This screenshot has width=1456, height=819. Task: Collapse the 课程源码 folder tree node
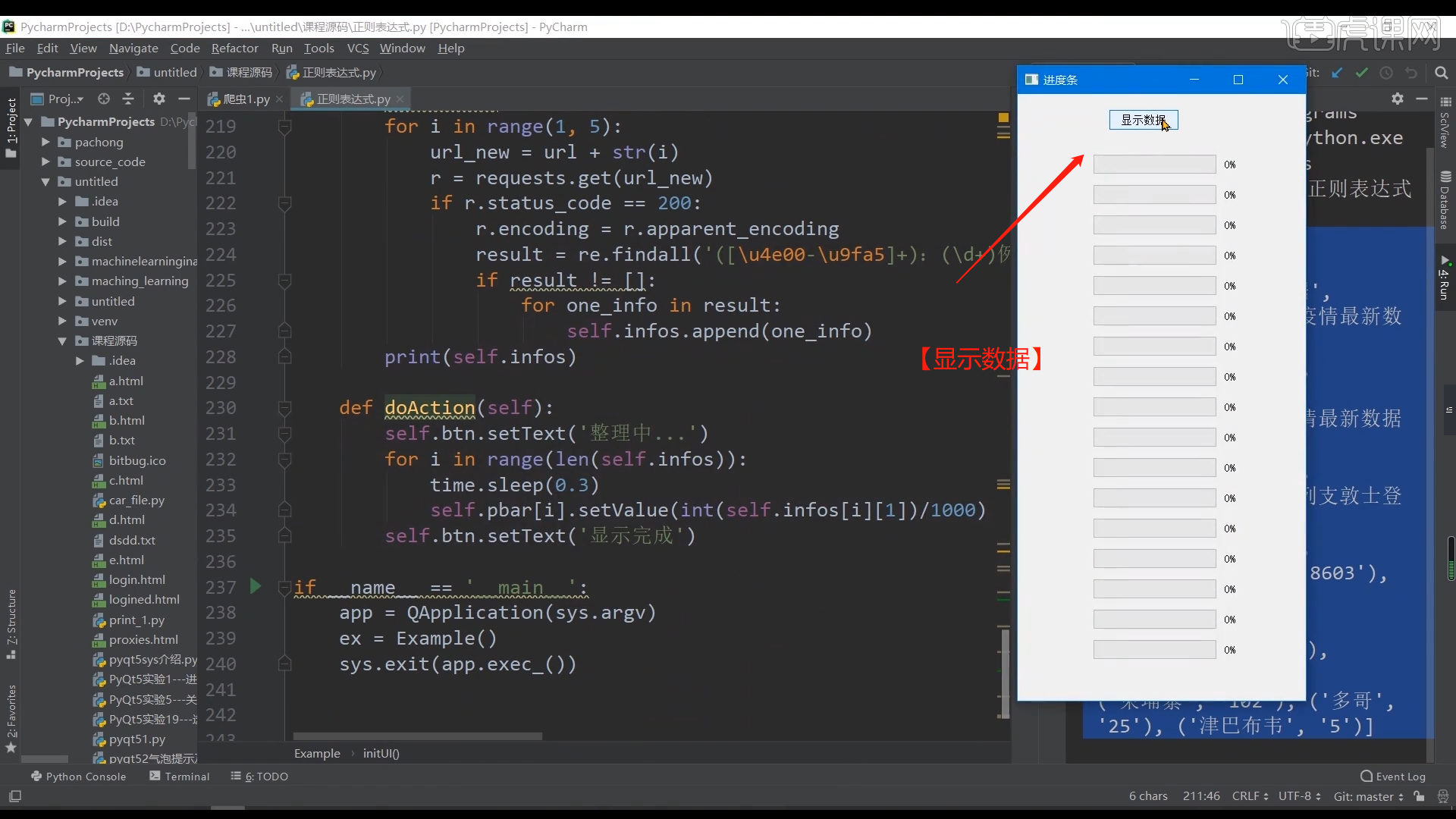coord(62,340)
